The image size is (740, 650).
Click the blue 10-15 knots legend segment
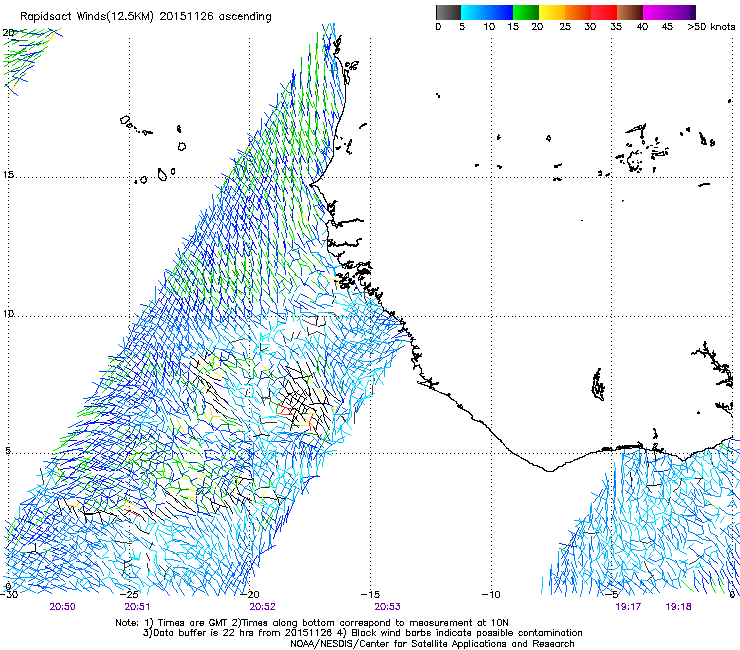coord(499,12)
